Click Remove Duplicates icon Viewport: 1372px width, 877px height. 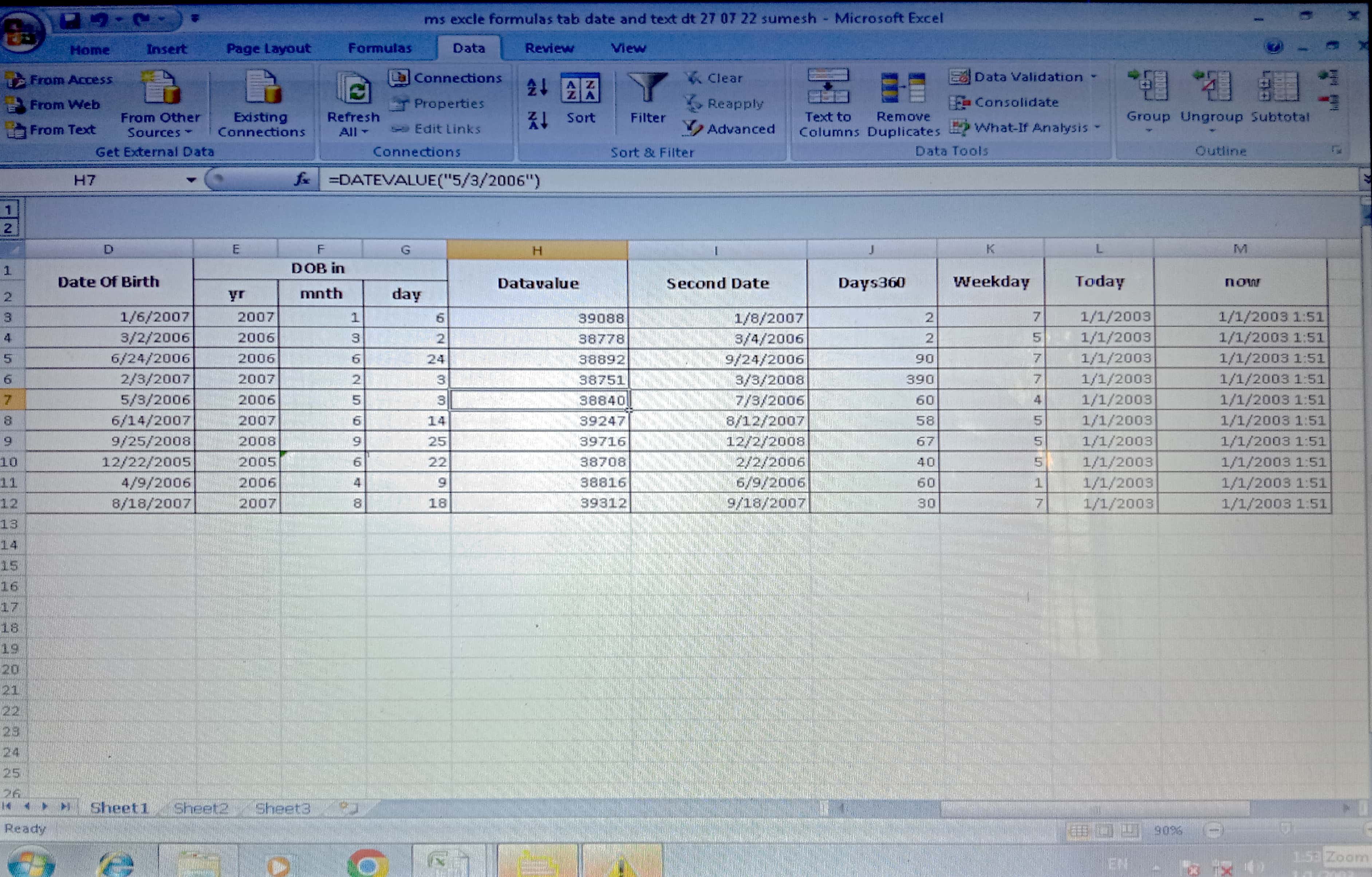903,89
